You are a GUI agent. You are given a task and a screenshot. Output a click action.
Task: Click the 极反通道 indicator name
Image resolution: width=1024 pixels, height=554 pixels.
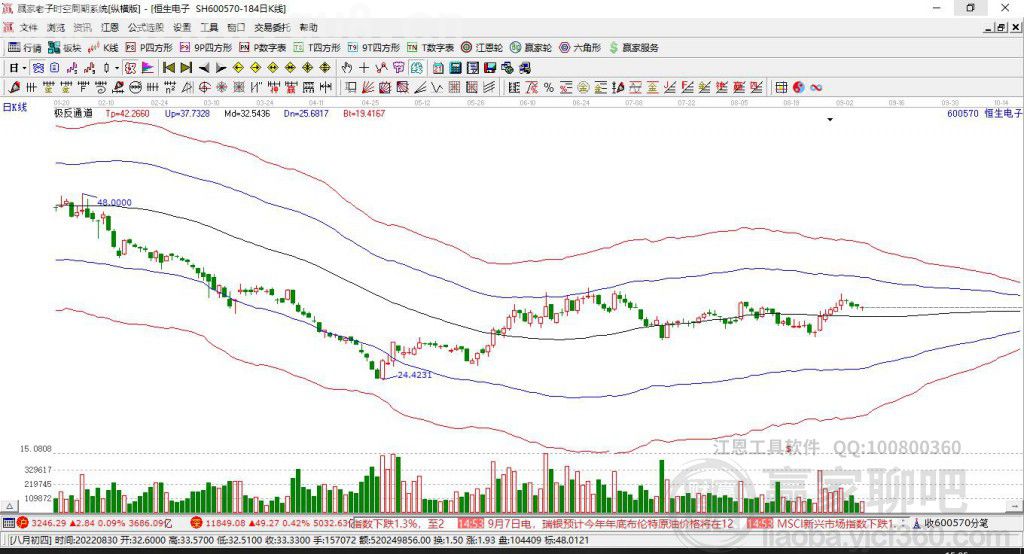(73, 113)
